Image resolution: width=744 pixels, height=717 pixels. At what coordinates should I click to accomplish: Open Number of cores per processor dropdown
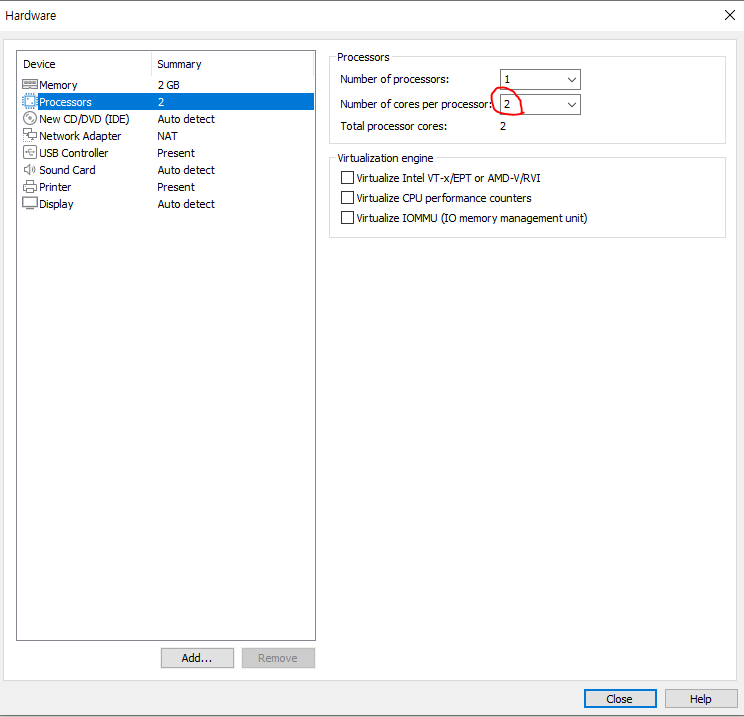coord(540,104)
